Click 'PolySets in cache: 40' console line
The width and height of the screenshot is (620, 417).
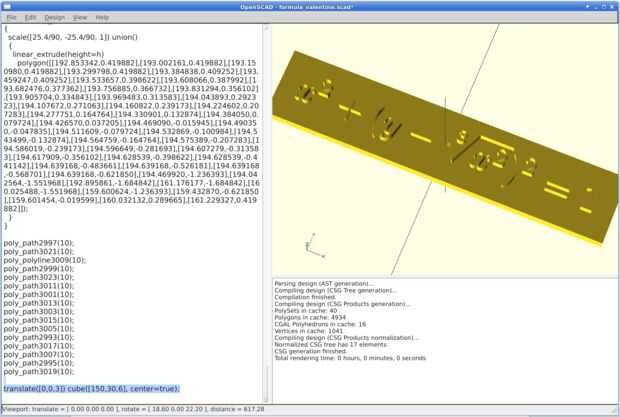(306, 311)
